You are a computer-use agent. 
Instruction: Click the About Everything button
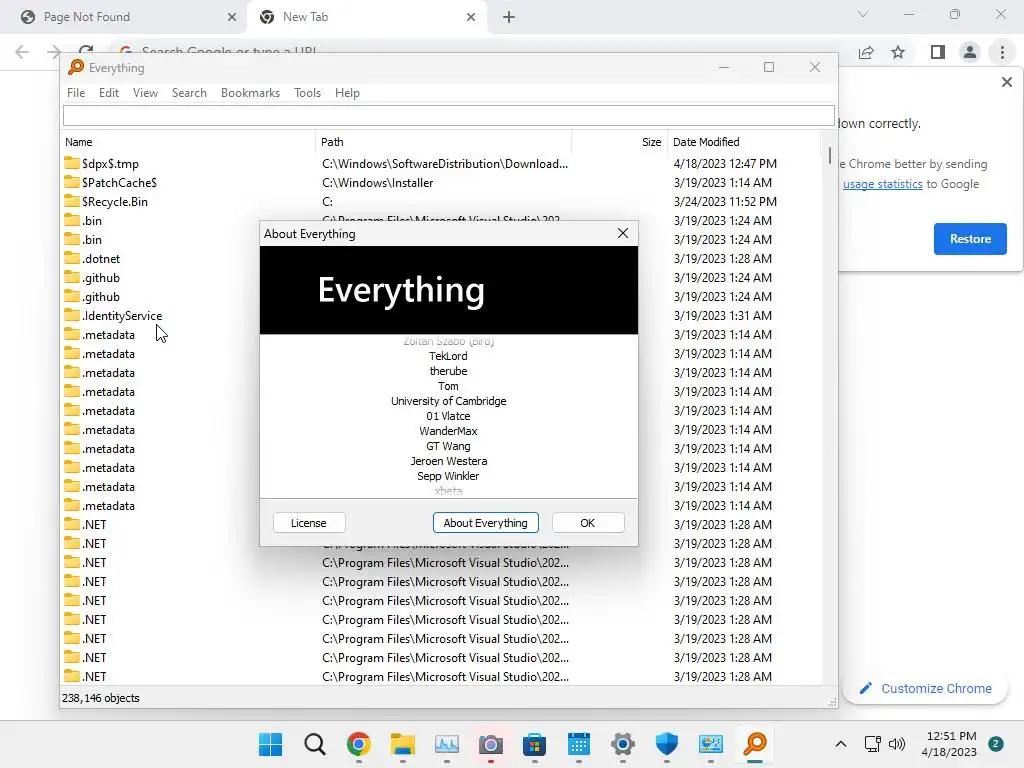coord(485,523)
